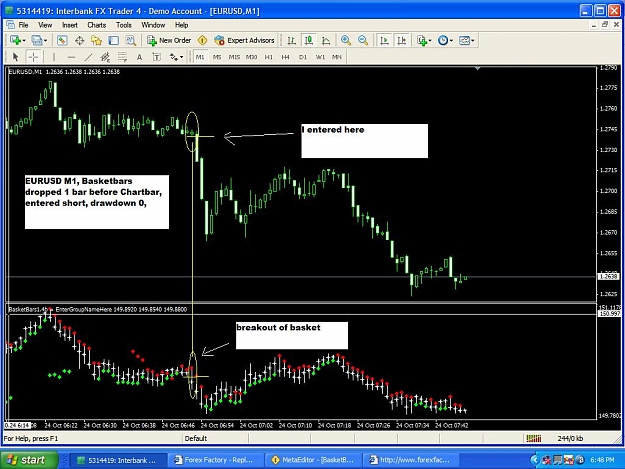This screenshot has height=469, width=625.
Task: Select the Text Label tool
Action: (157, 57)
